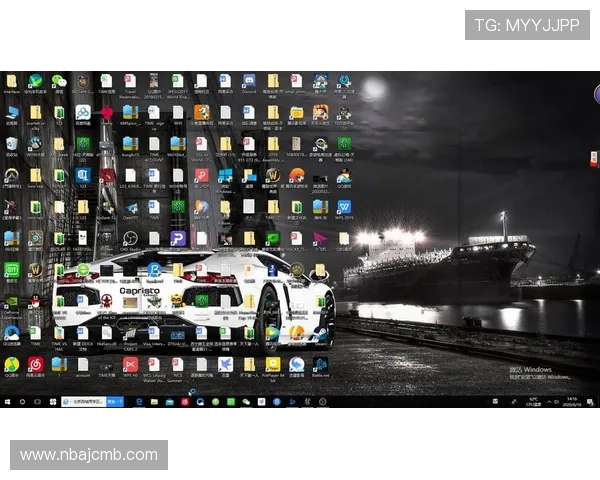Open the WeChat desktop icon
Image resolution: width=600 pixels, height=480 pixels.
[58, 81]
